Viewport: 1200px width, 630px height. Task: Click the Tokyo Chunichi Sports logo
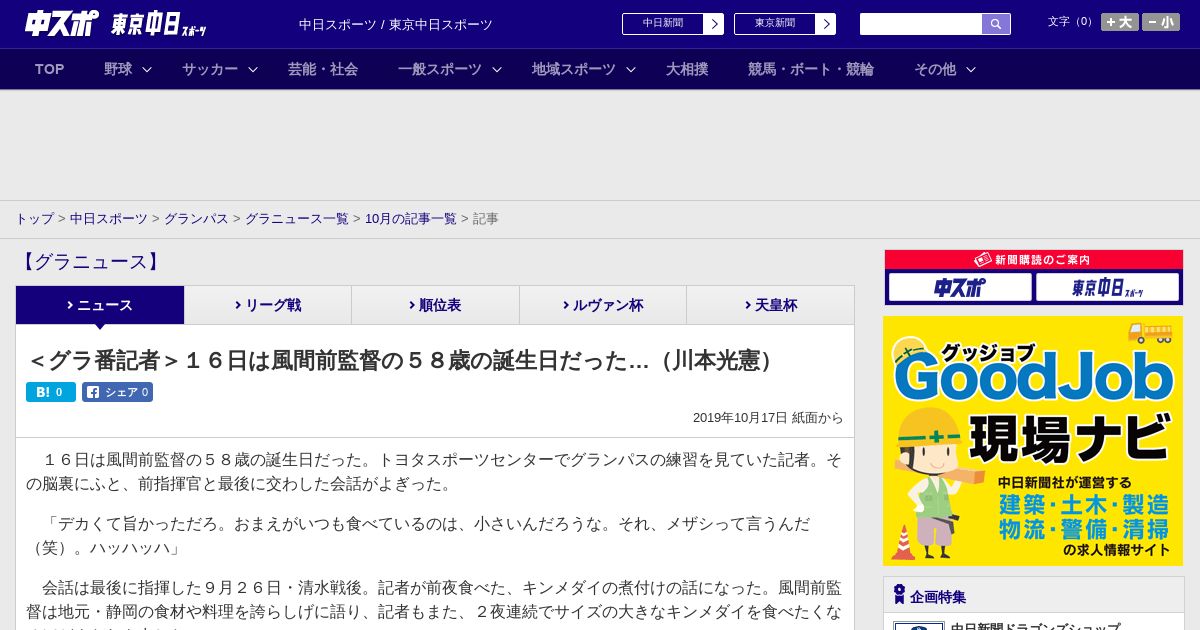click(159, 25)
